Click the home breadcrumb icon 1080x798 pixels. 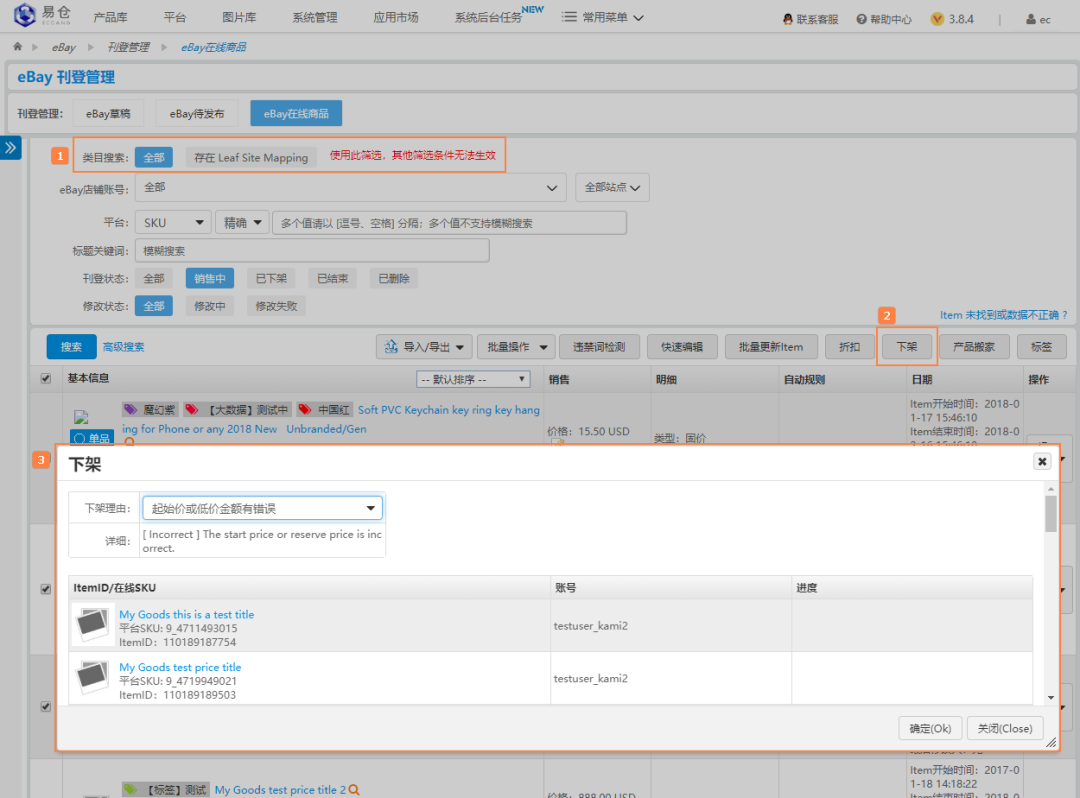[17, 47]
